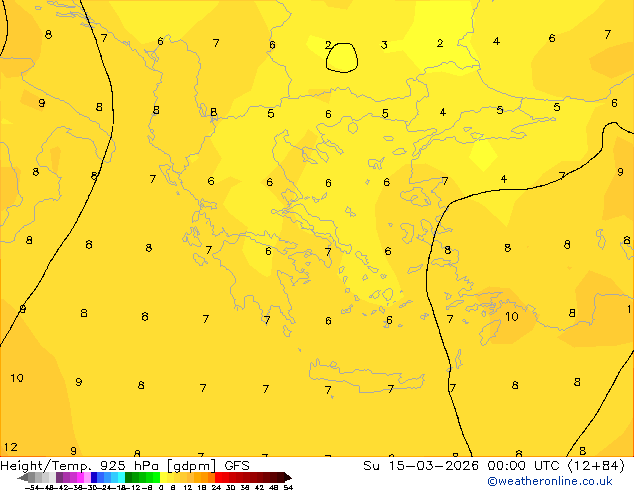Click the map title 'Height/Temp. 925 hPa [gdpm] GFS'

pyautogui.click(x=125, y=465)
